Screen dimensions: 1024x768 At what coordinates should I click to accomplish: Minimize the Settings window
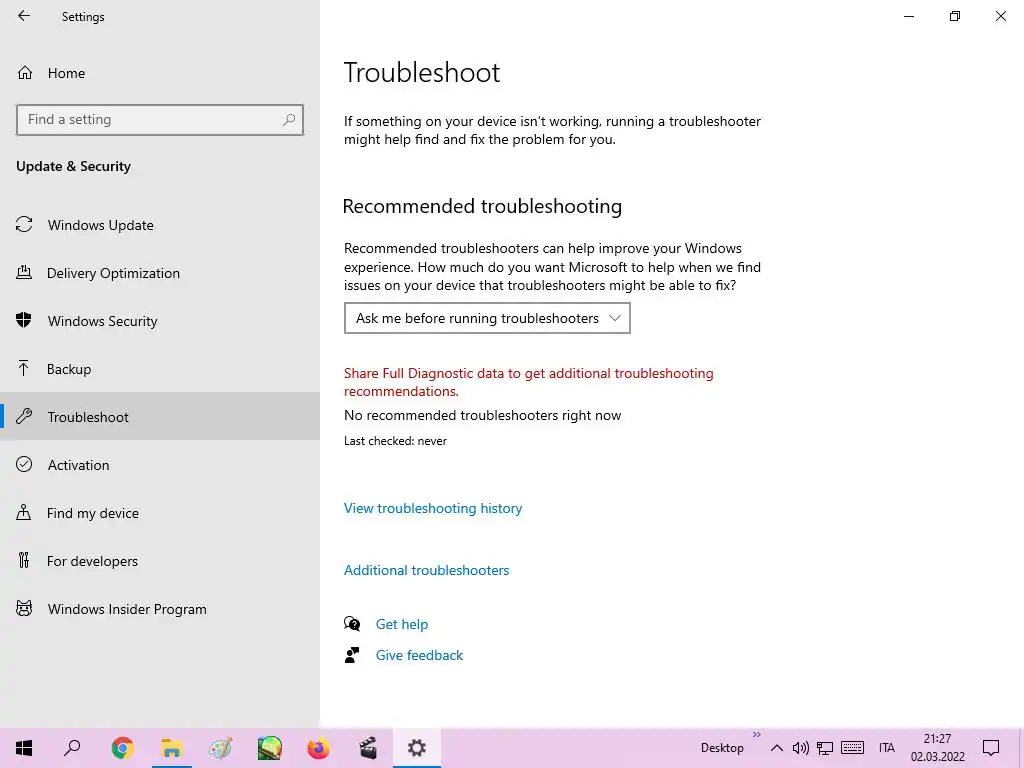(x=908, y=16)
